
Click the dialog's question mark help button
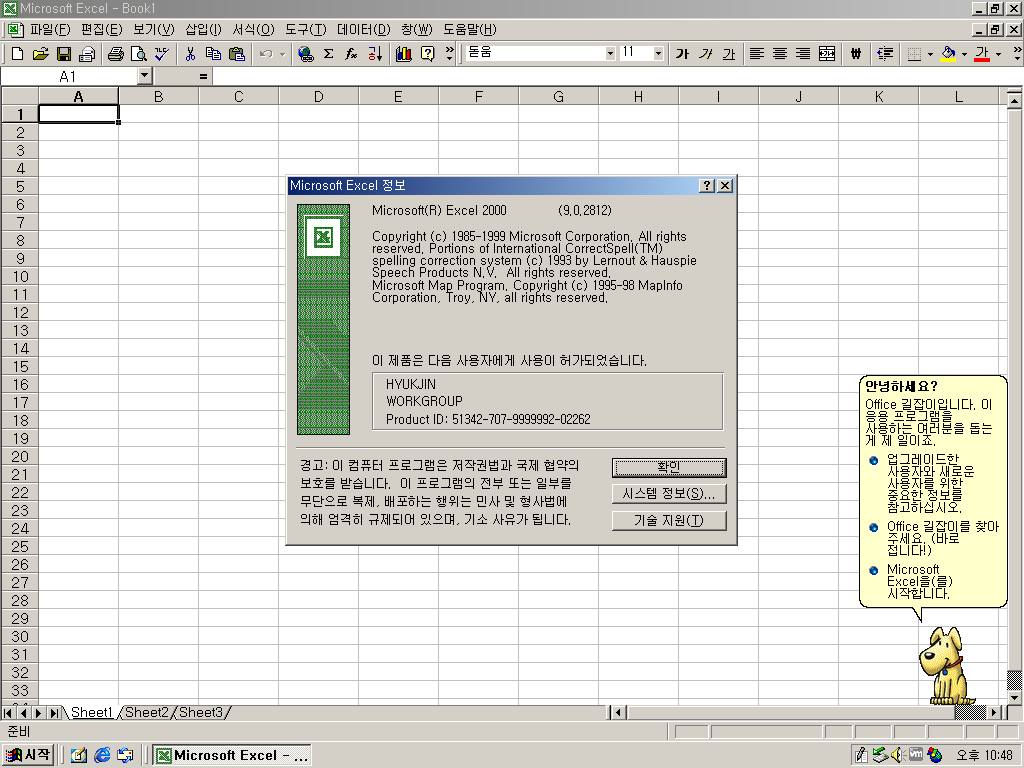(x=707, y=185)
